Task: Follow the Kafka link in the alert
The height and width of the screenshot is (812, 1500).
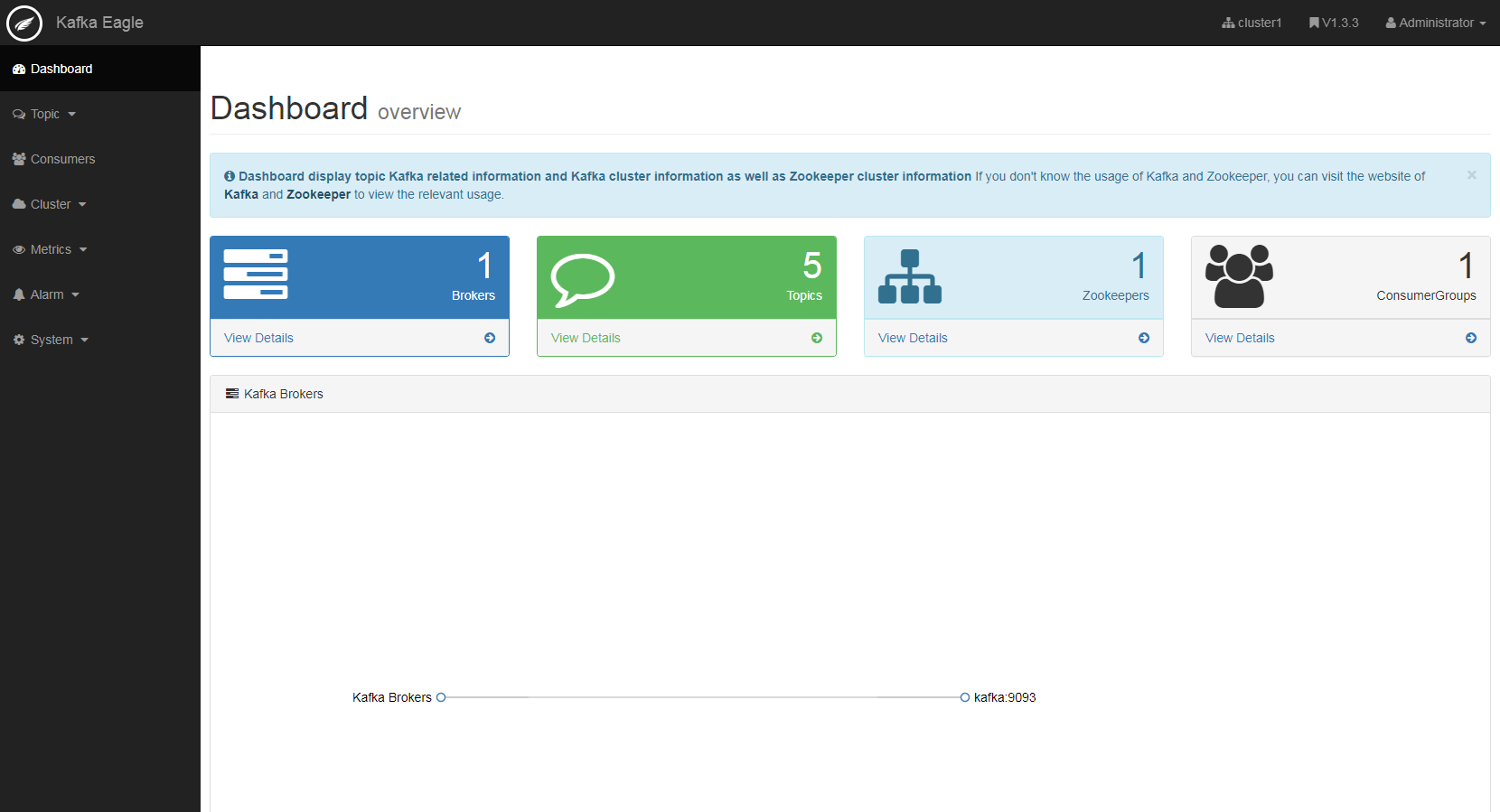Action: pyautogui.click(x=241, y=194)
